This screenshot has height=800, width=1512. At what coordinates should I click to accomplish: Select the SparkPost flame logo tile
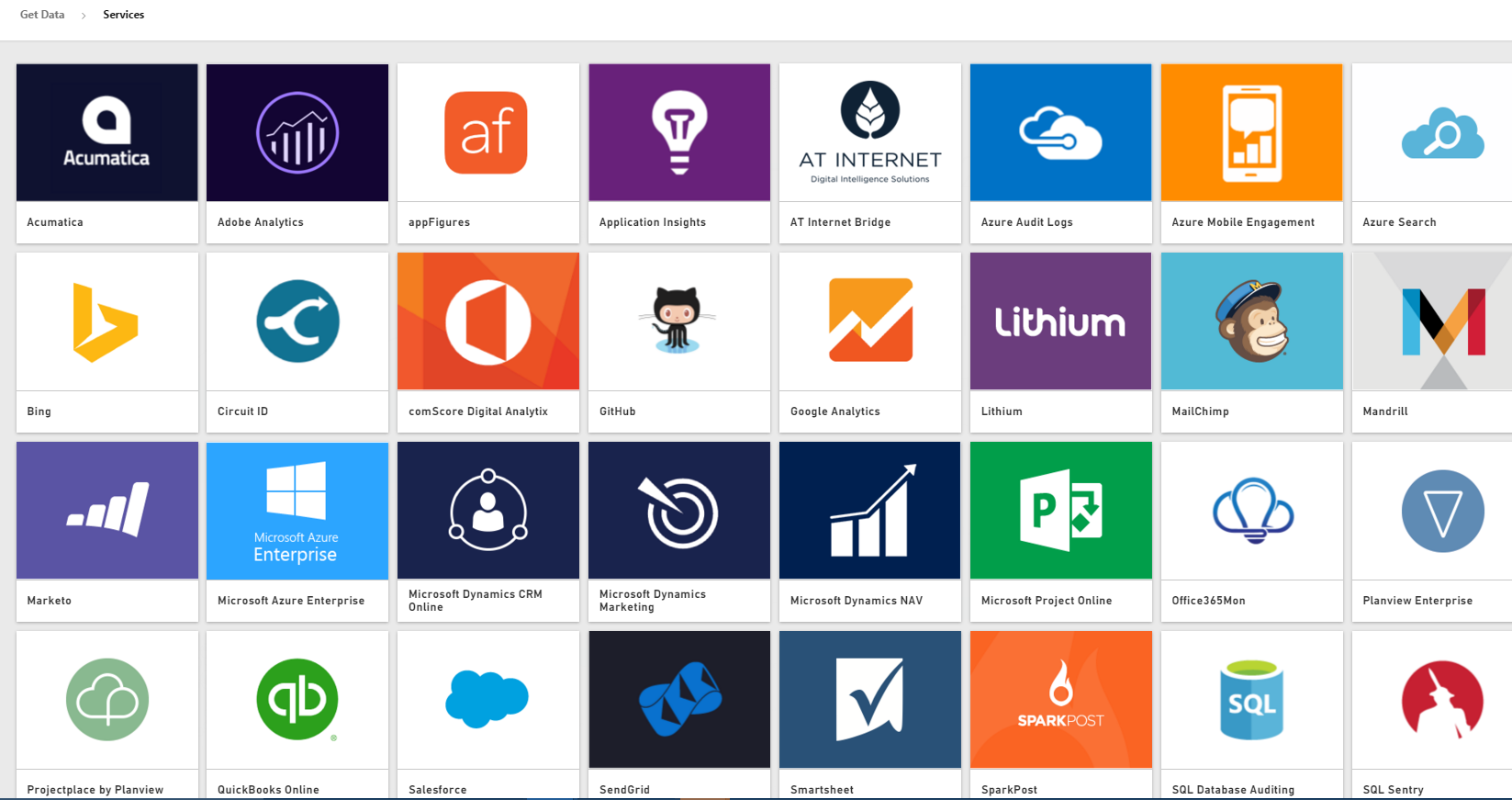1060,700
